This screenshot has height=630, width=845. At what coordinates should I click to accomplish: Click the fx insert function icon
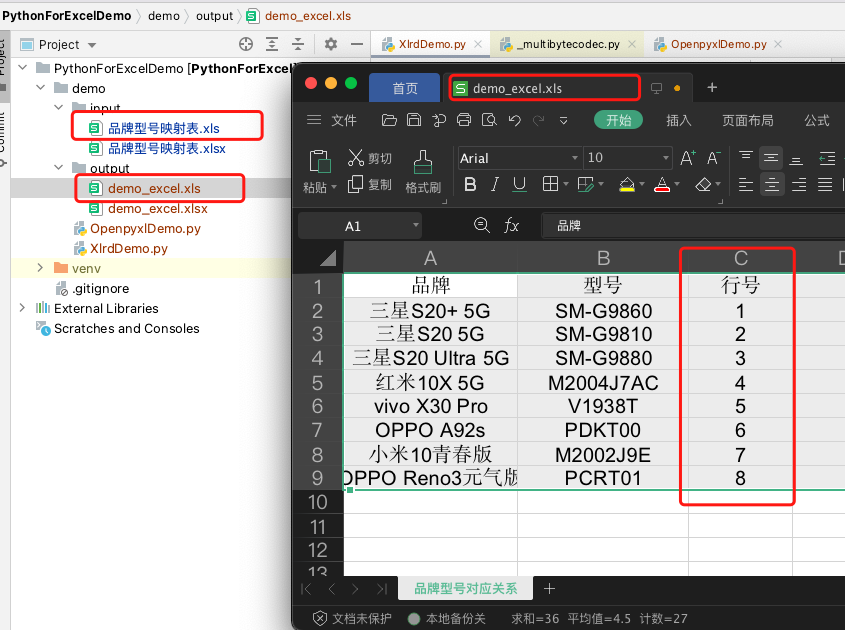click(512, 225)
